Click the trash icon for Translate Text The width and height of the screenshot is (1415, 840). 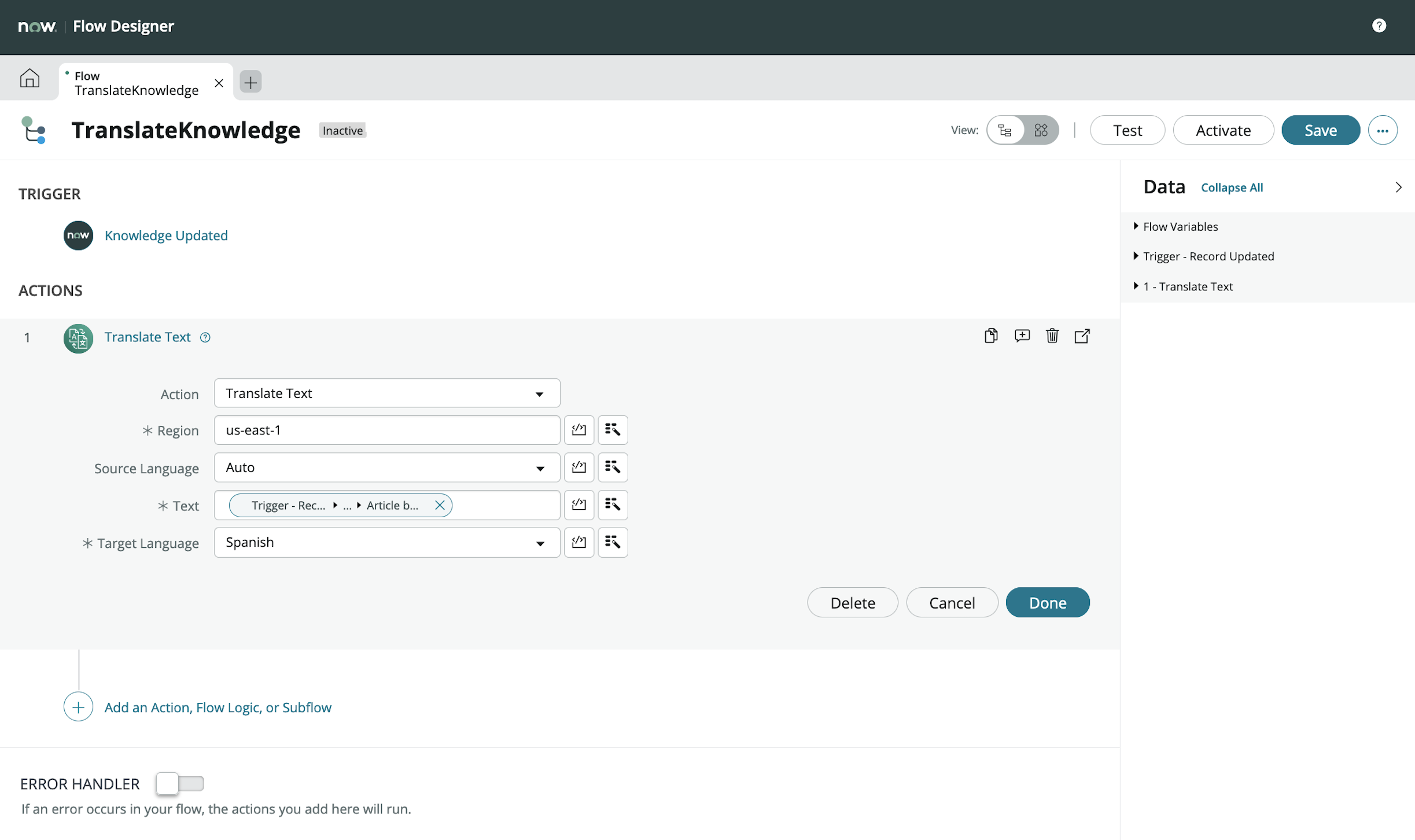pyautogui.click(x=1052, y=336)
